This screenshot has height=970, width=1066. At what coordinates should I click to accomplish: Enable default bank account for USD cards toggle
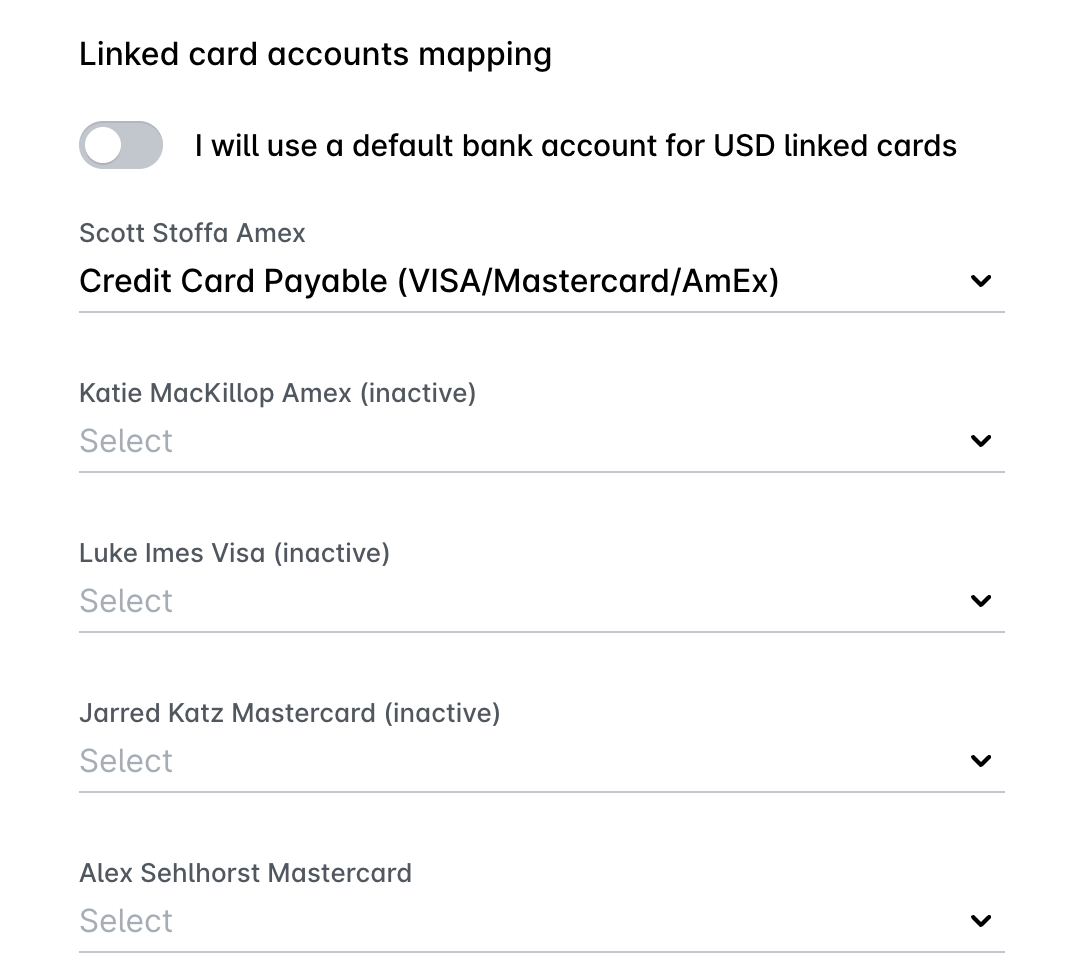point(121,145)
